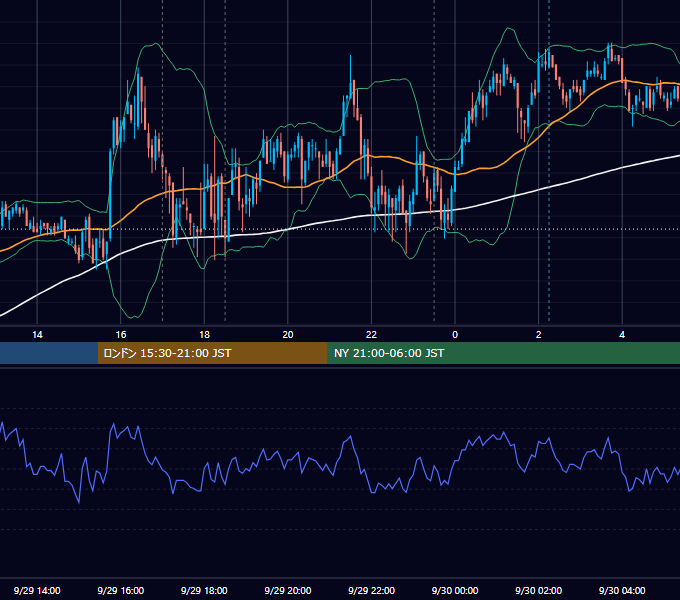This screenshot has width=680, height=600.
Task: Click the 0 hour label on upper axis
Action: [455, 335]
